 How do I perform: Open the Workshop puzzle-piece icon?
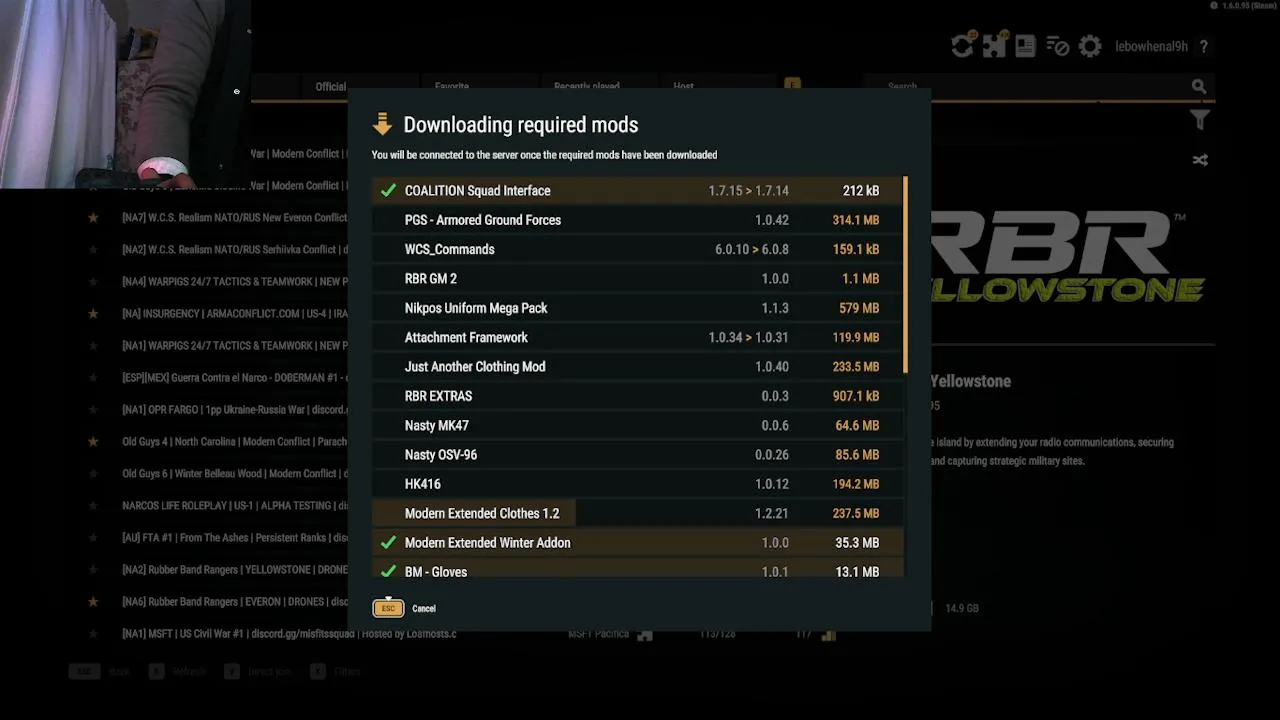pos(994,46)
